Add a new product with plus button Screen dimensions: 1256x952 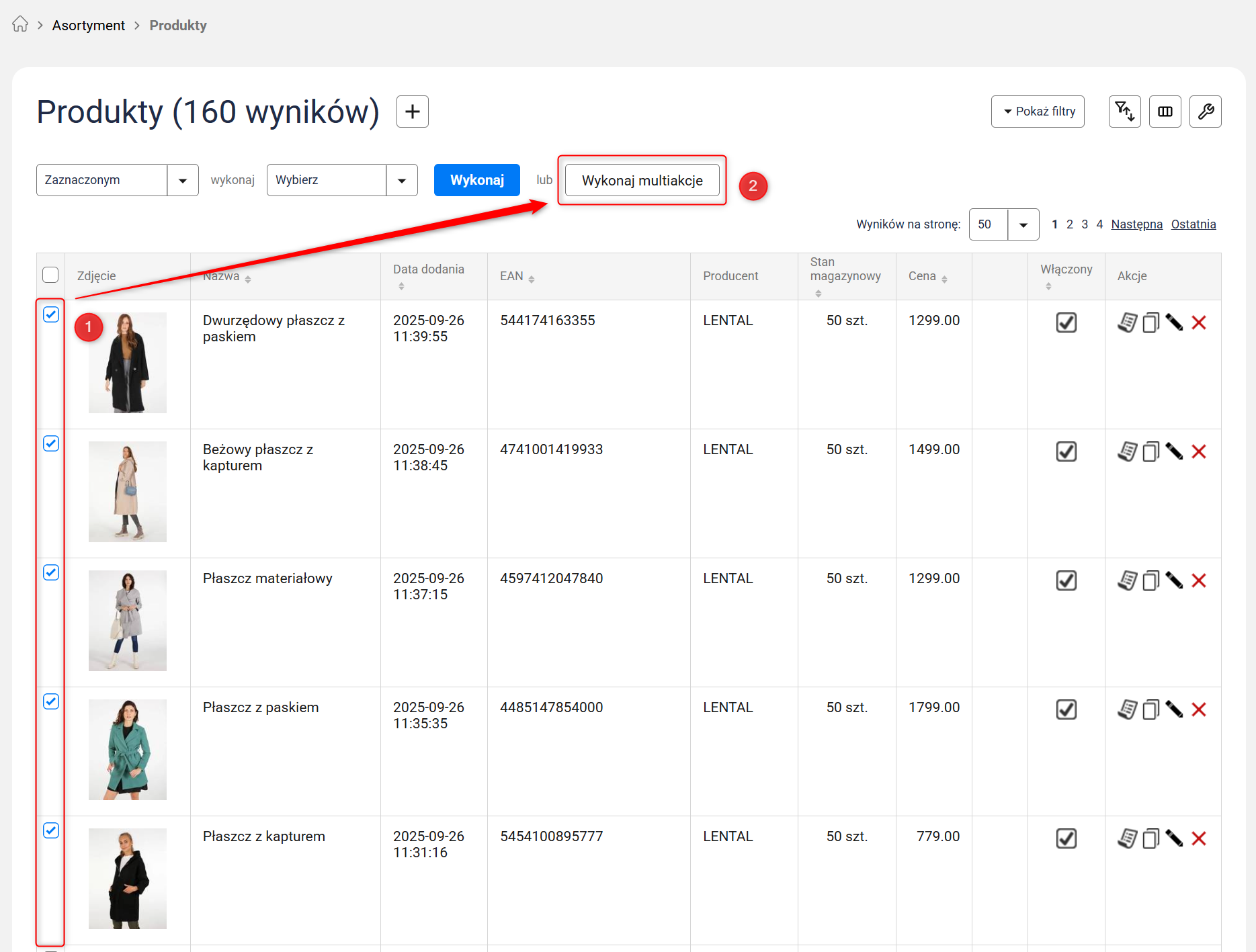point(412,112)
